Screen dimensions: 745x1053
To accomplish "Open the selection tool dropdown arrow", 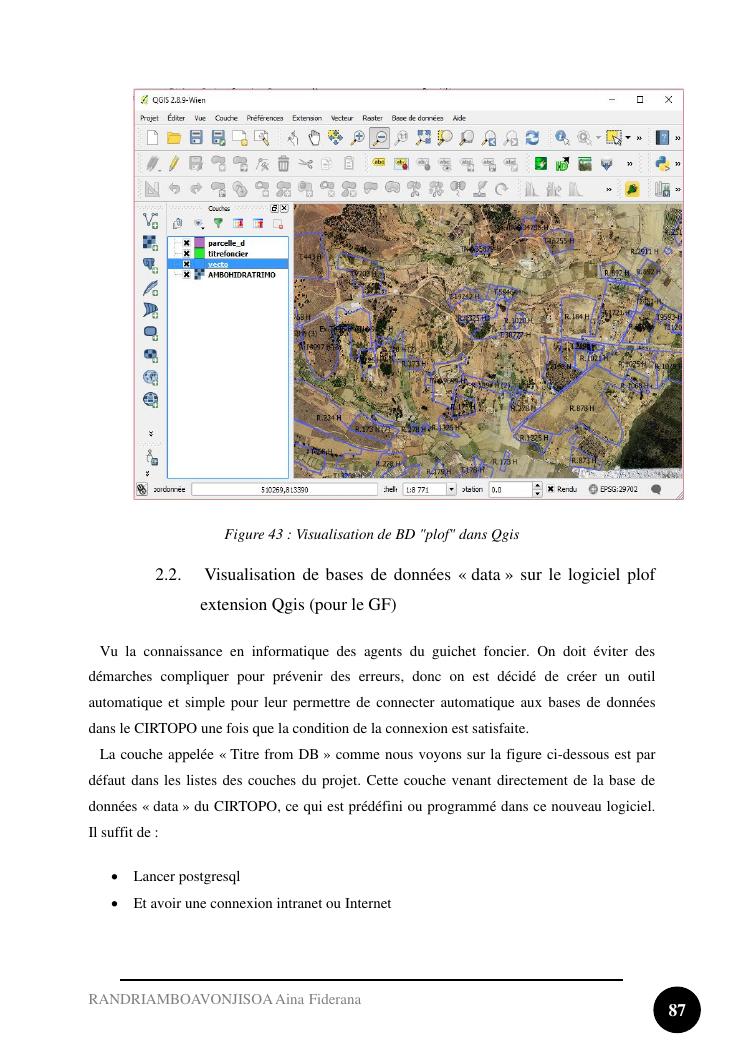I will [627, 138].
